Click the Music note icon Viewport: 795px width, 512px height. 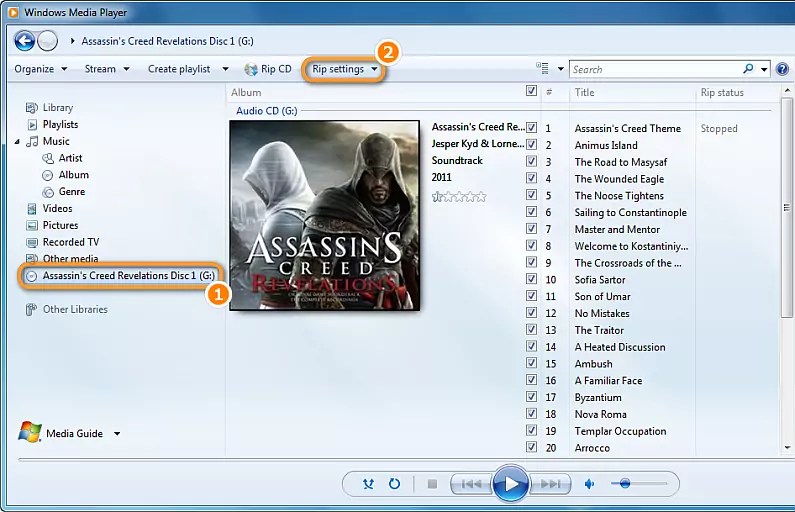[32, 141]
